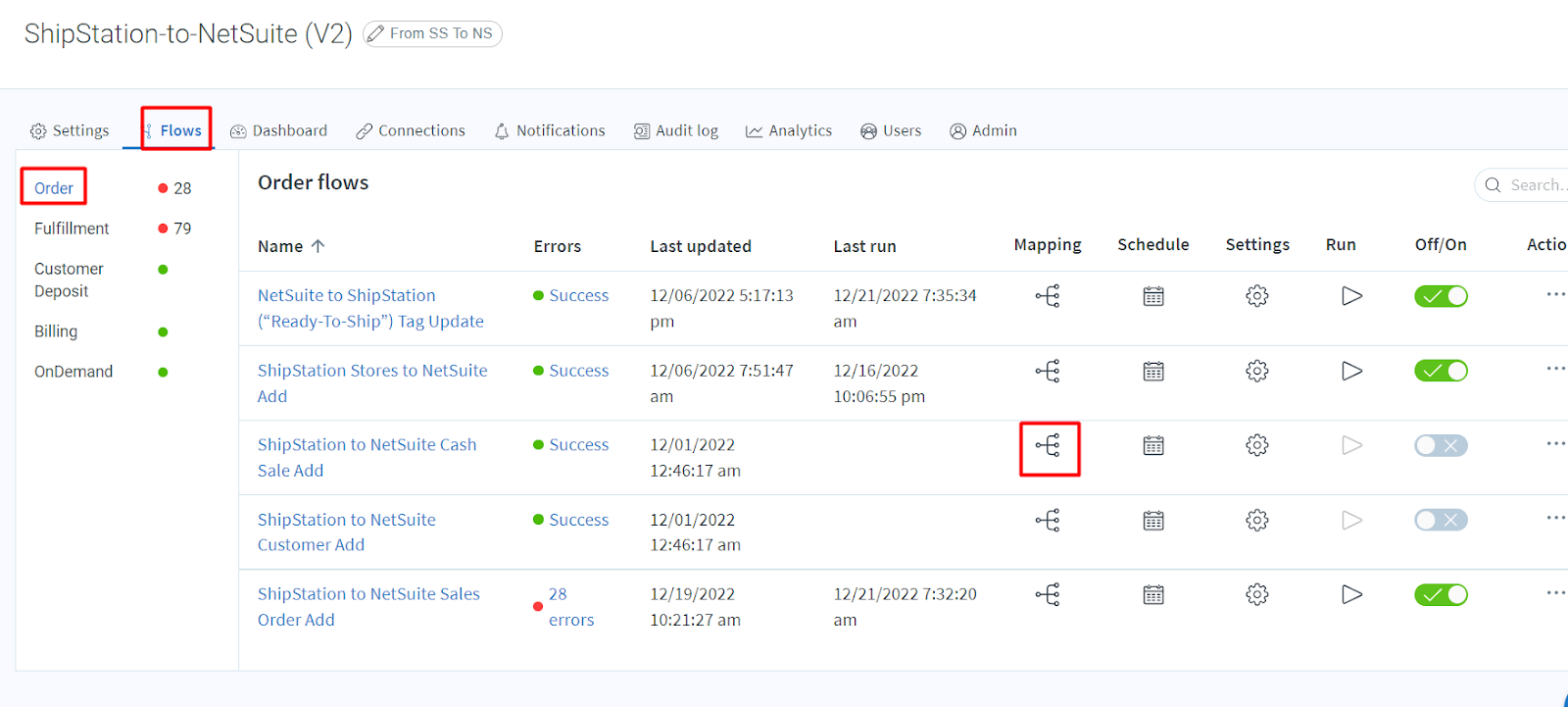Edit the From SS To NS tag

coord(432,33)
